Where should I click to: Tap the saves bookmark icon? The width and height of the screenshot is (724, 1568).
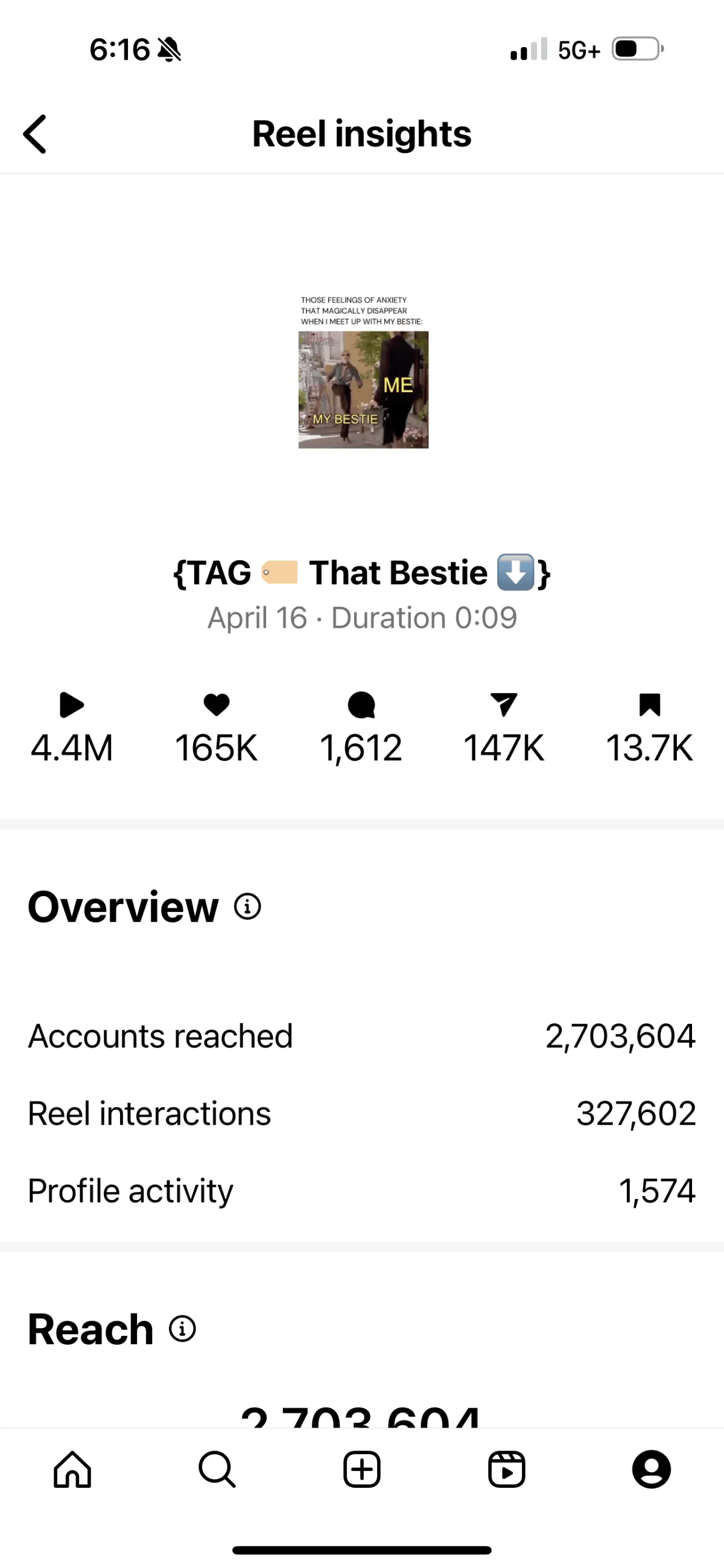tap(649, 705)
